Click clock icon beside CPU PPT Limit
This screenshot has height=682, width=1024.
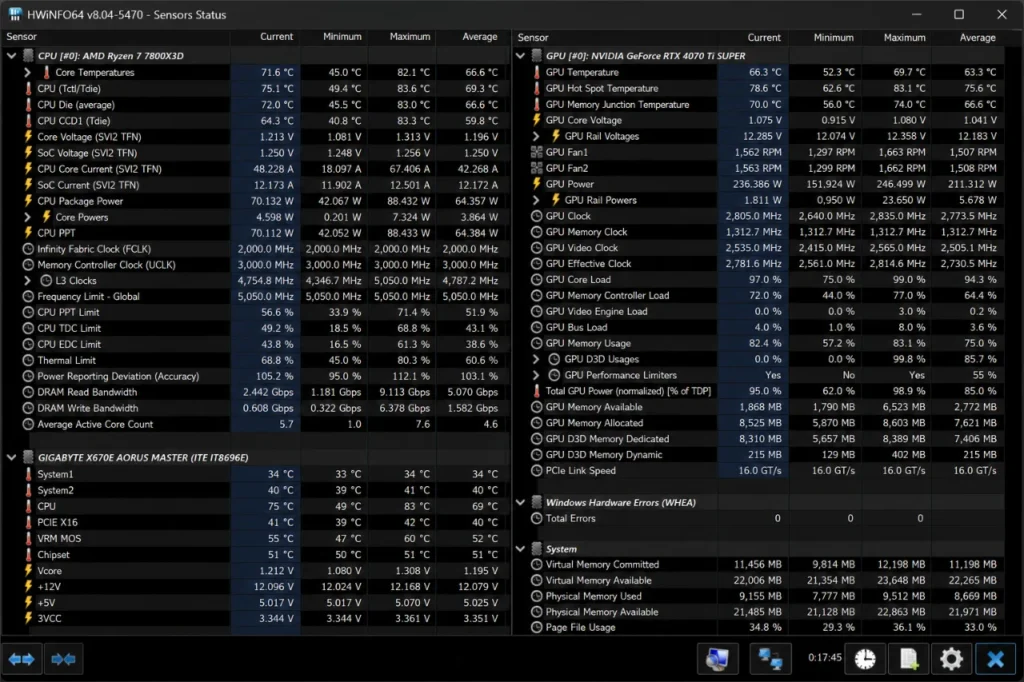click(x=28, y=312)
